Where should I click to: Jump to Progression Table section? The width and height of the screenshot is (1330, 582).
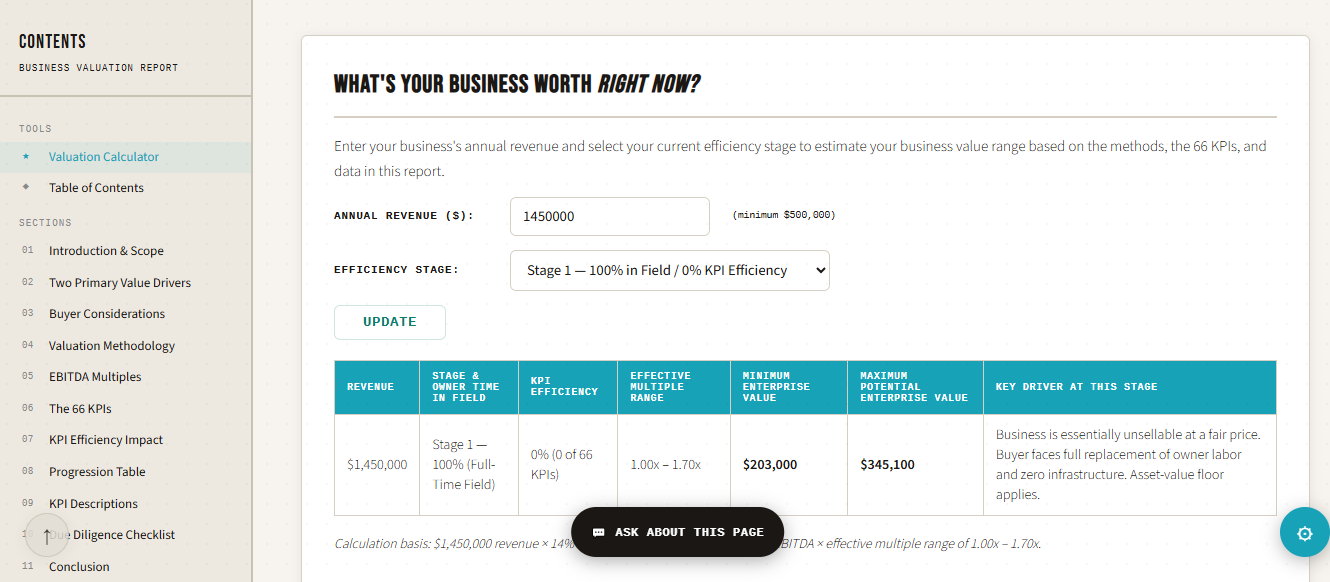coord(97,472)
